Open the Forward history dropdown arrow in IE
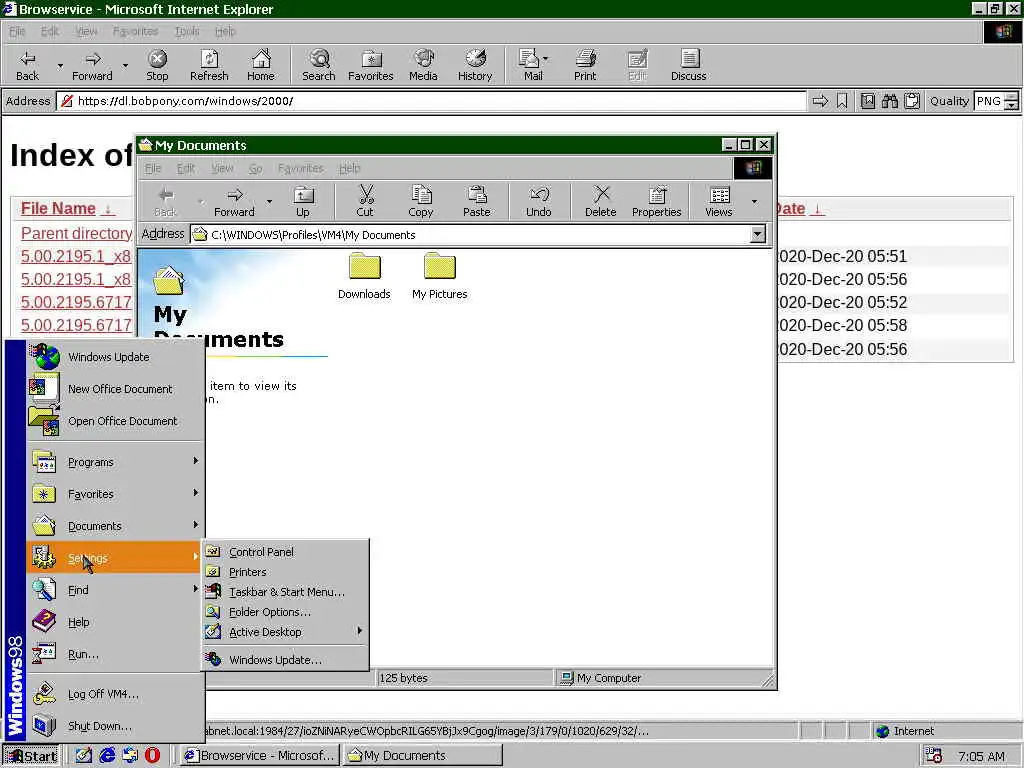The image size is (1024, 768). coord(125,65)
